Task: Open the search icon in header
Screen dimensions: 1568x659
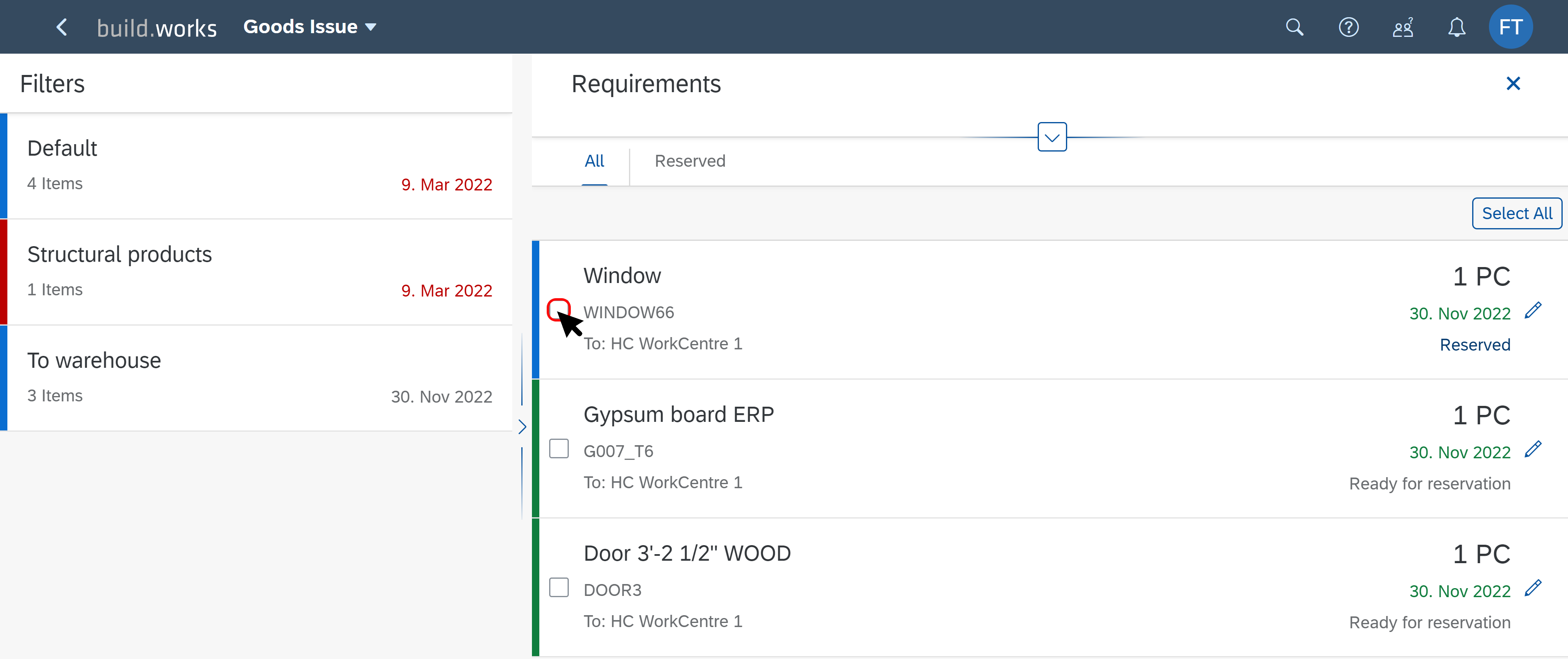Action: pyautogui.click(x=1294, y=27)
